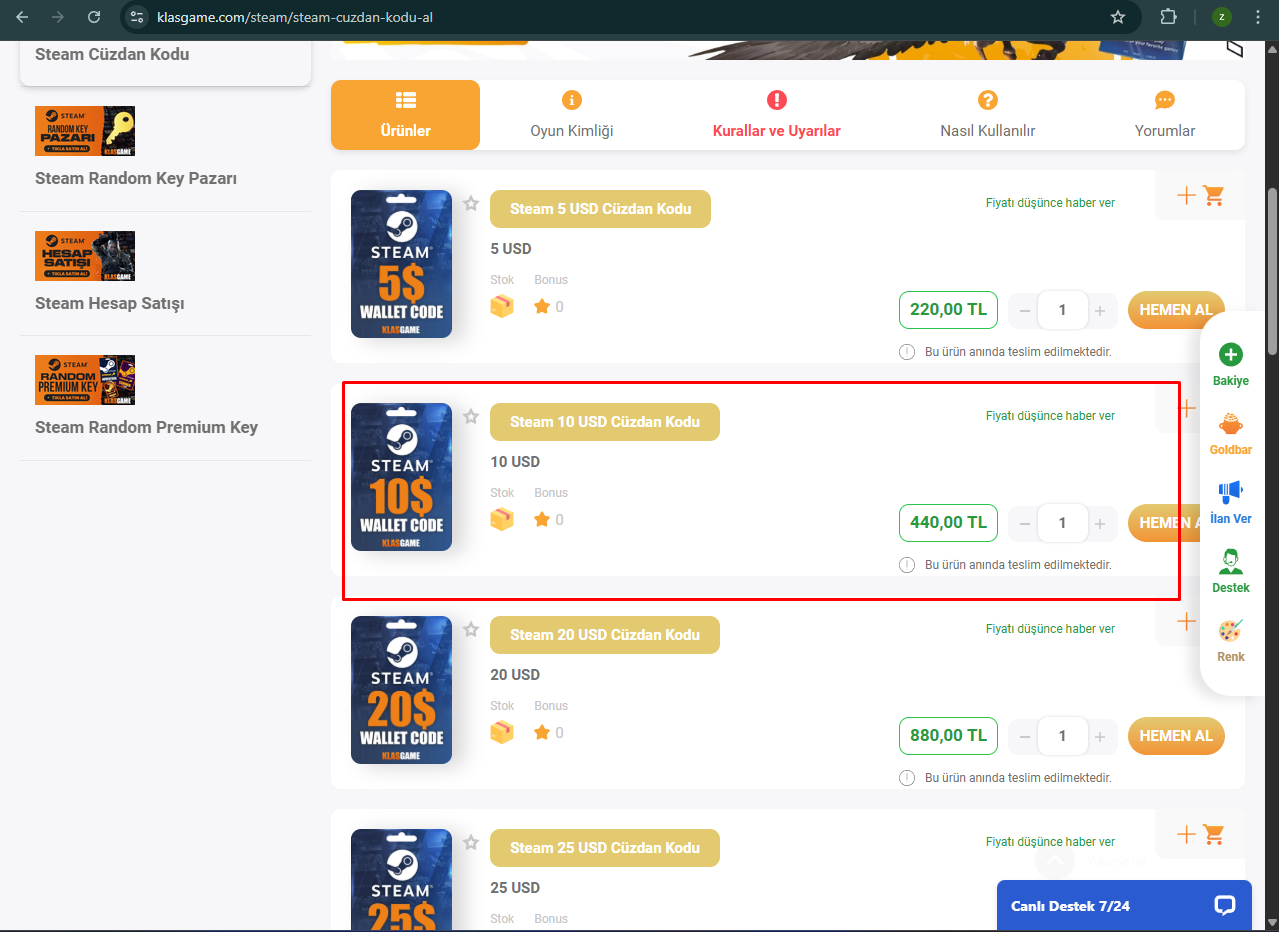The height and width of the screenshot is (932, 1279).
Task: Bookmark this page with the star icon
Action: tap(1118, 17)
